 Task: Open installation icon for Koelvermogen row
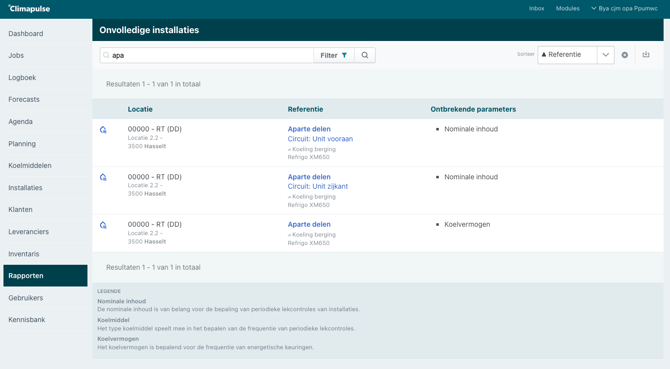click(x=103, y=225)
